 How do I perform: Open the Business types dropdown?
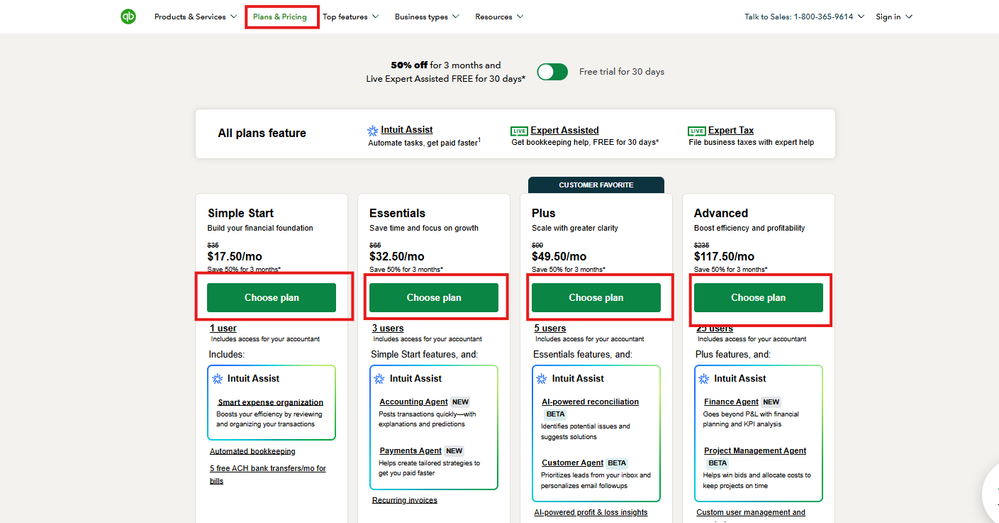(x=427, y=17)
